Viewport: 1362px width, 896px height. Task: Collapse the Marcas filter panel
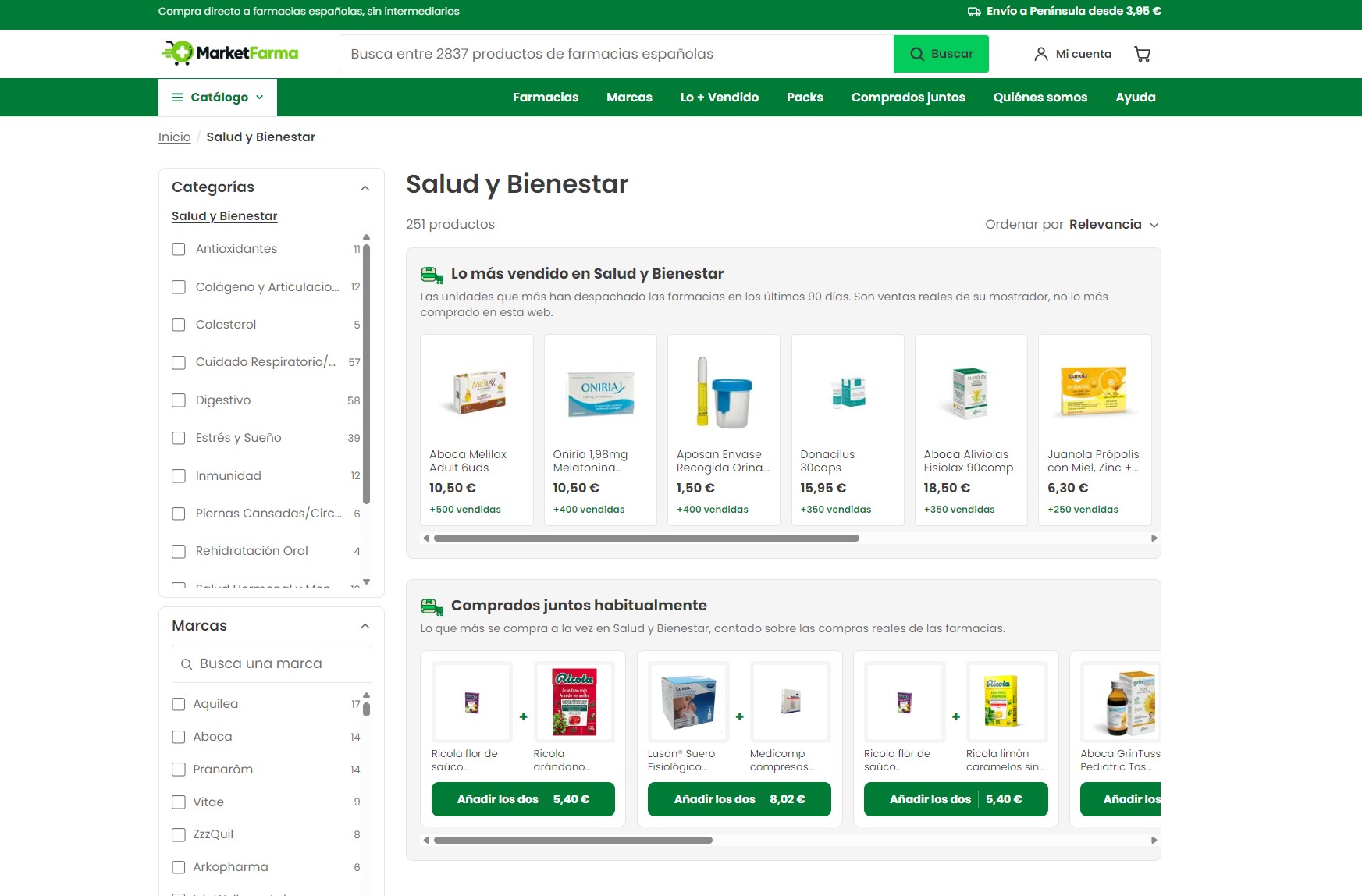(365, 626)
